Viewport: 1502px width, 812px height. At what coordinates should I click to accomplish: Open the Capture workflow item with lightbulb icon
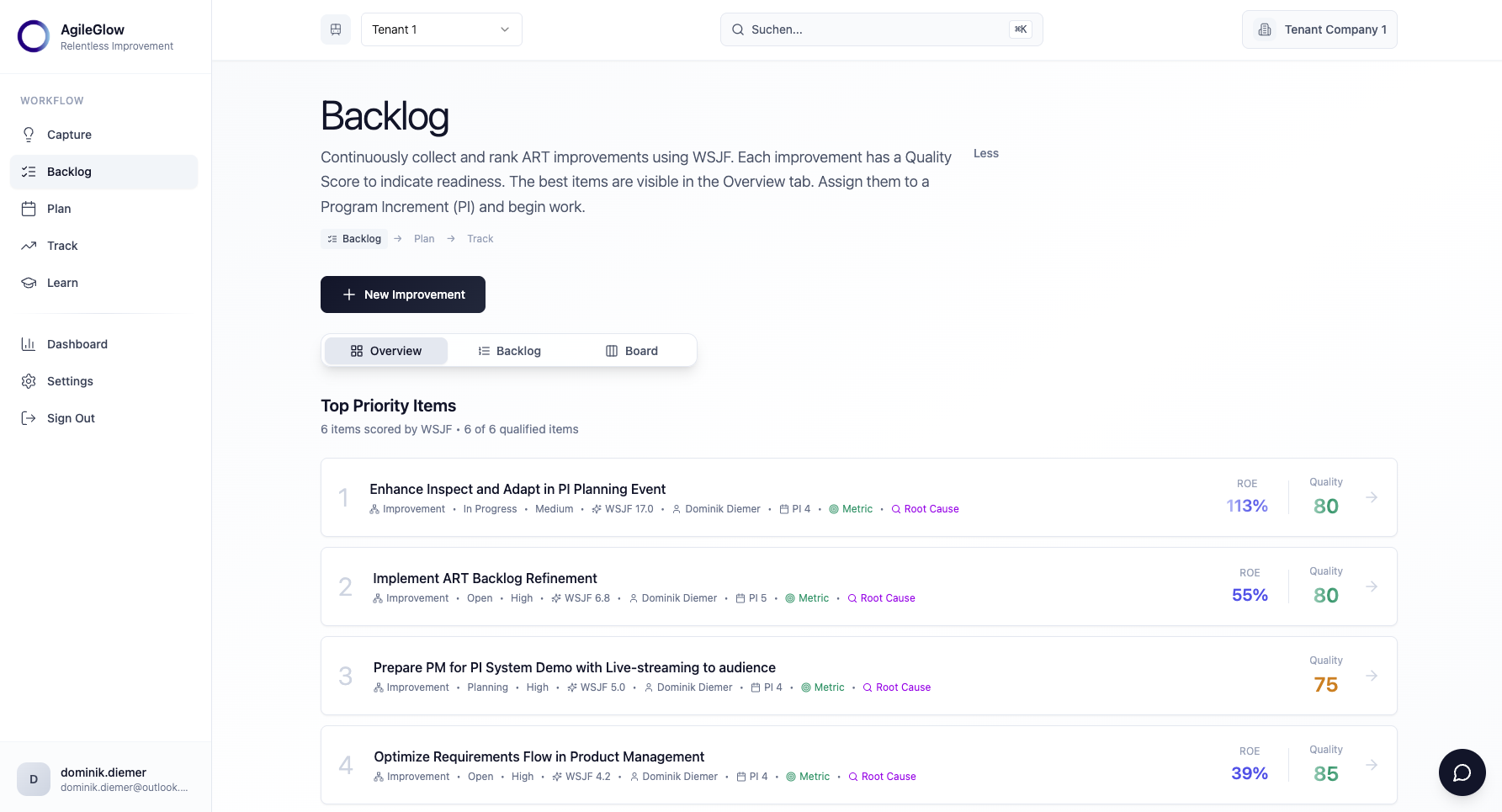click(28, 135)
